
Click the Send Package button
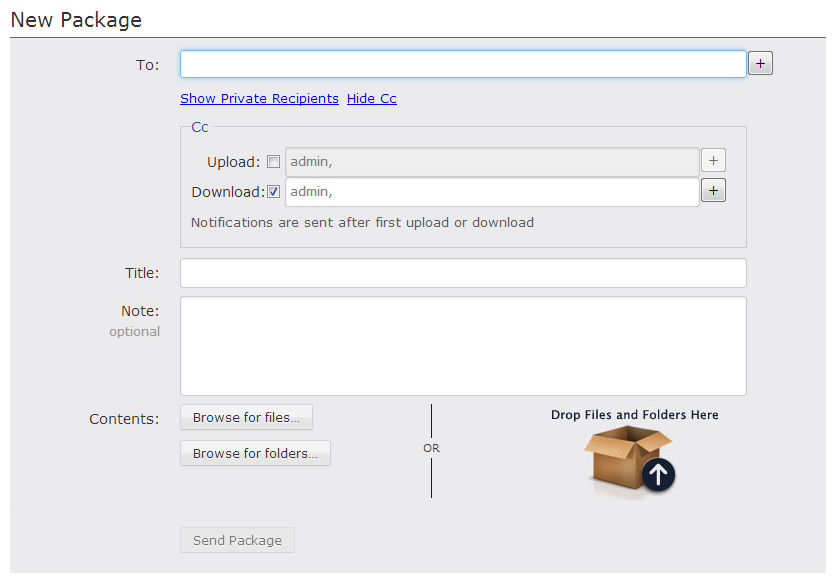tap(237, 540)
